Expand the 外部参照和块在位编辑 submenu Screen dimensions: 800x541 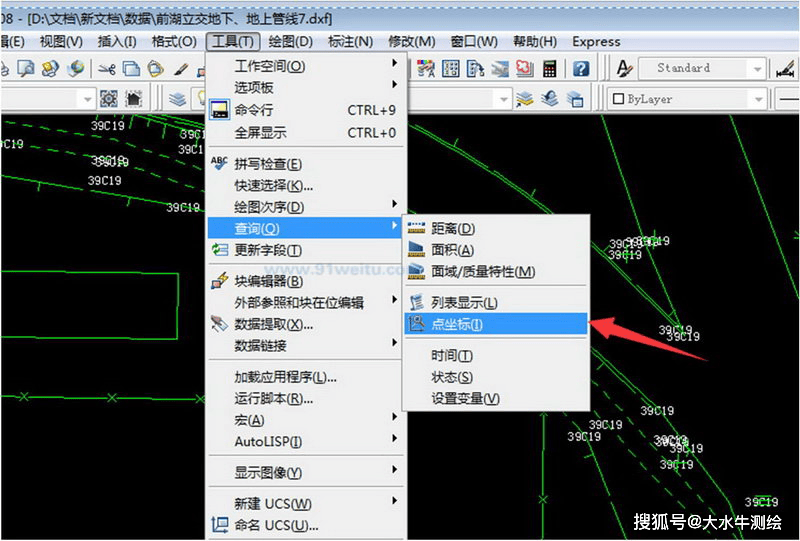click(306, 302)
